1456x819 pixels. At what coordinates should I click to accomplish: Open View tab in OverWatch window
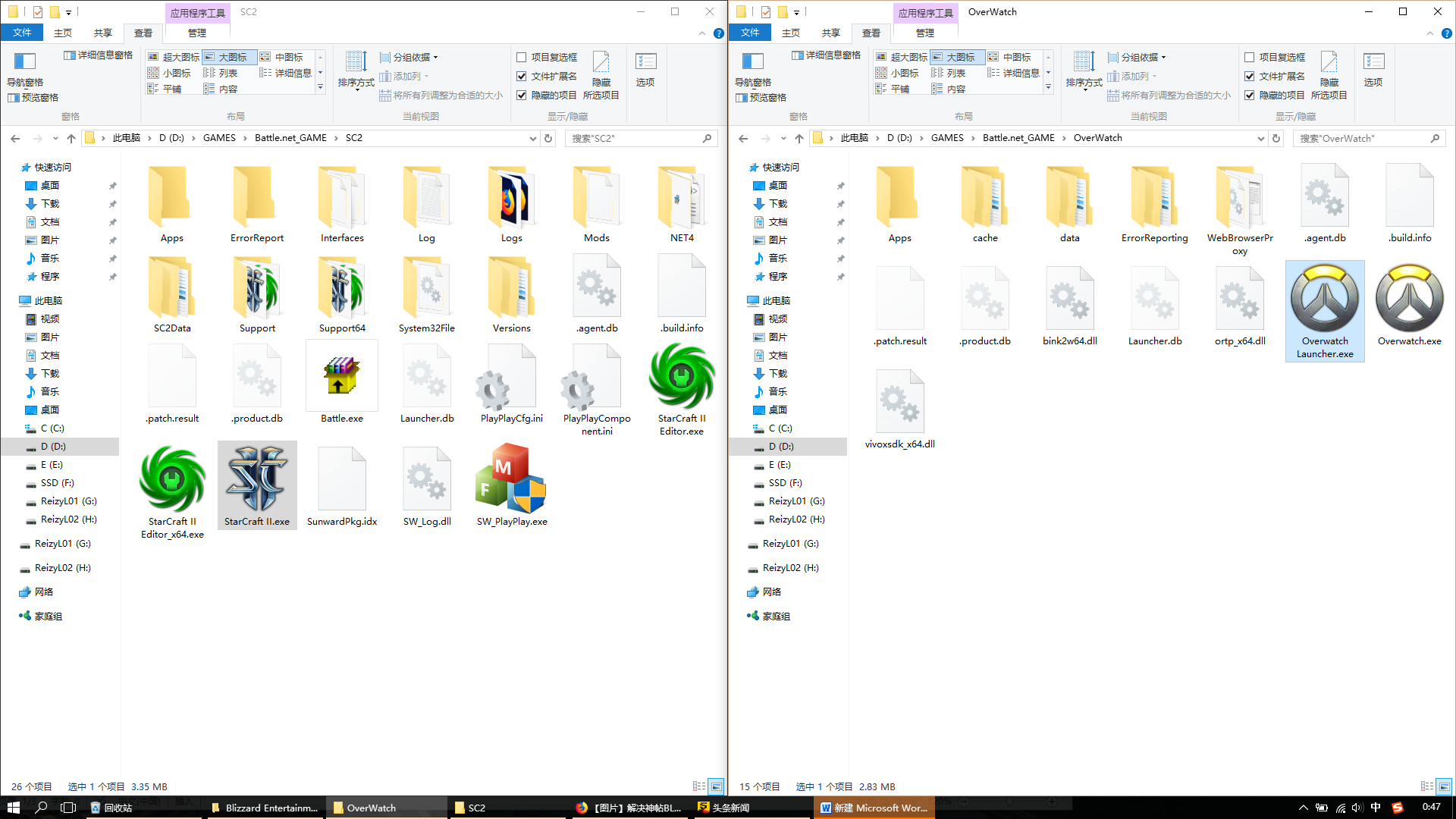click(x=871, y=33)
